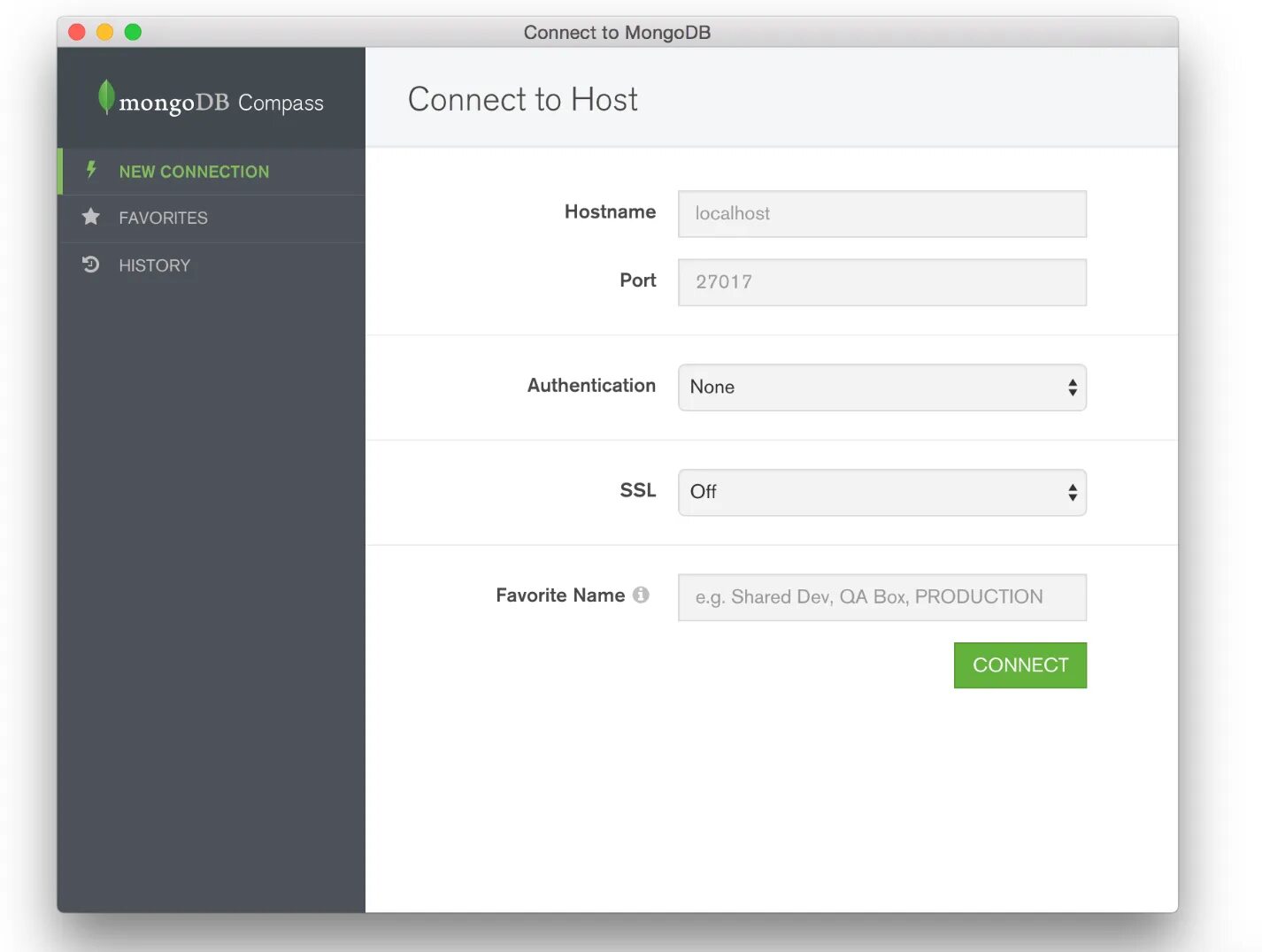The width and height of the screenshot is (1262, 952).
Task: Open the FAVORITES sidebar section
Action: (x=212, y=219)
